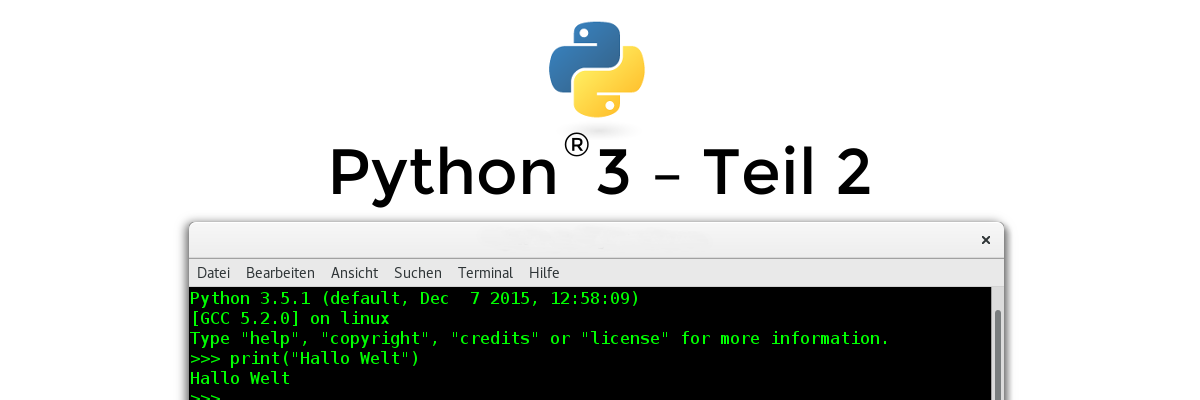
Task: Open the Bearbeiten menu
Action: click(x=280, y=273)
